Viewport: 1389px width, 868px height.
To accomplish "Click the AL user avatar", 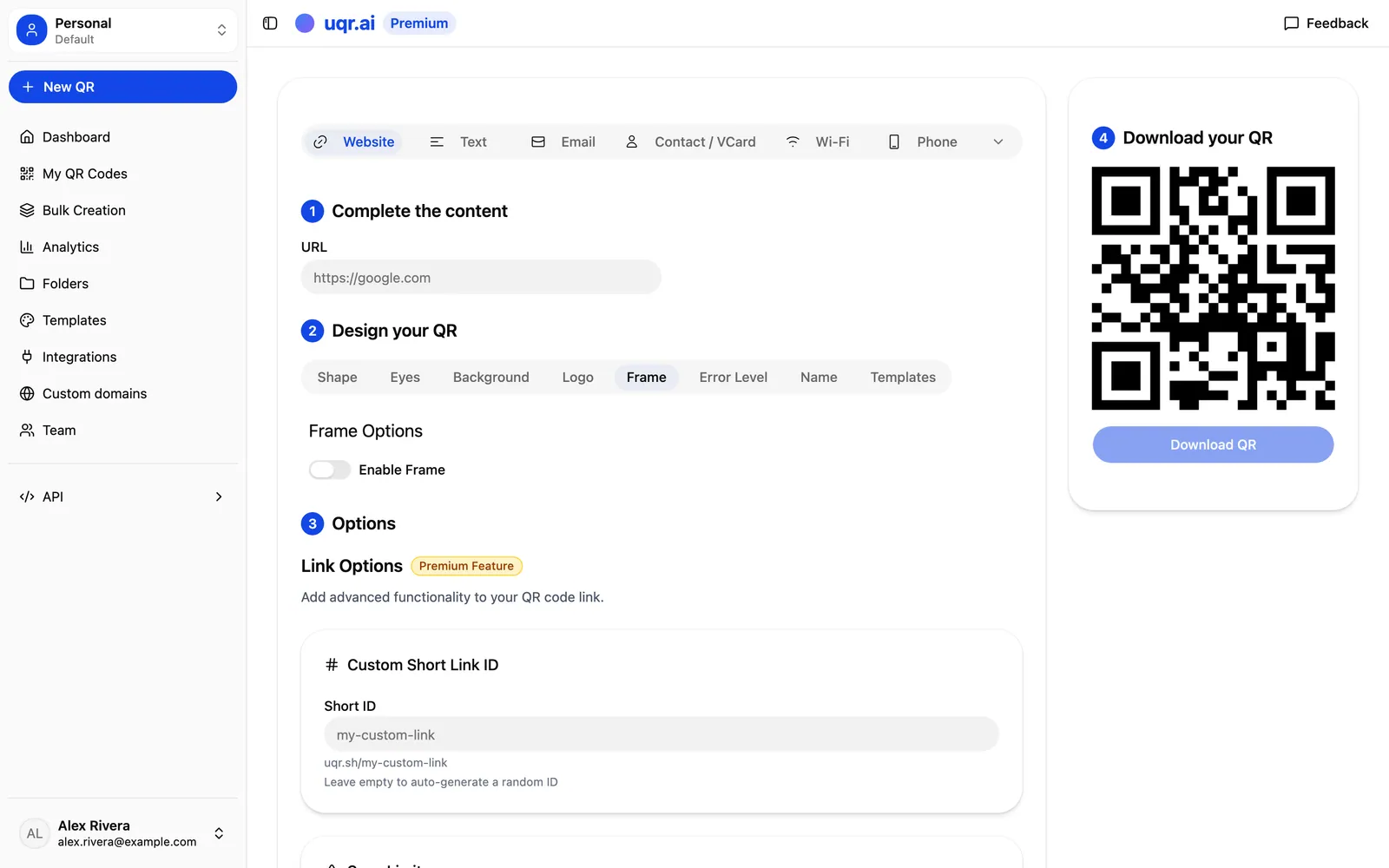I will [x=35, y=833].
